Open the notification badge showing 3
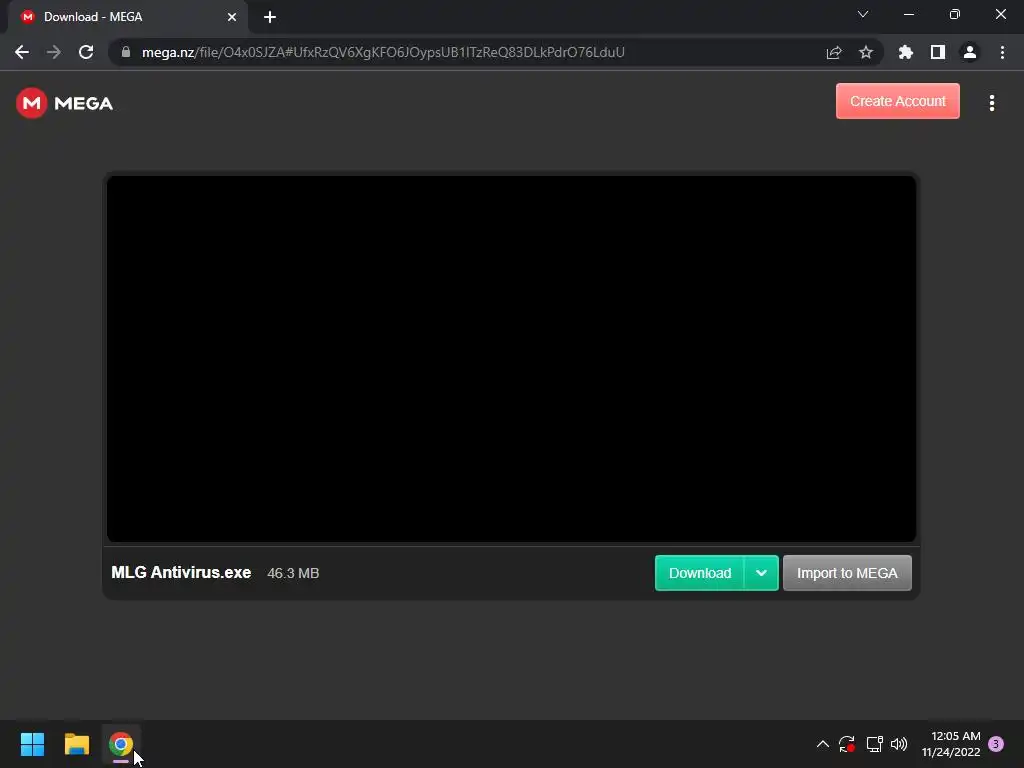Screen dimensions: 1024x768 [x=996, y=744]
